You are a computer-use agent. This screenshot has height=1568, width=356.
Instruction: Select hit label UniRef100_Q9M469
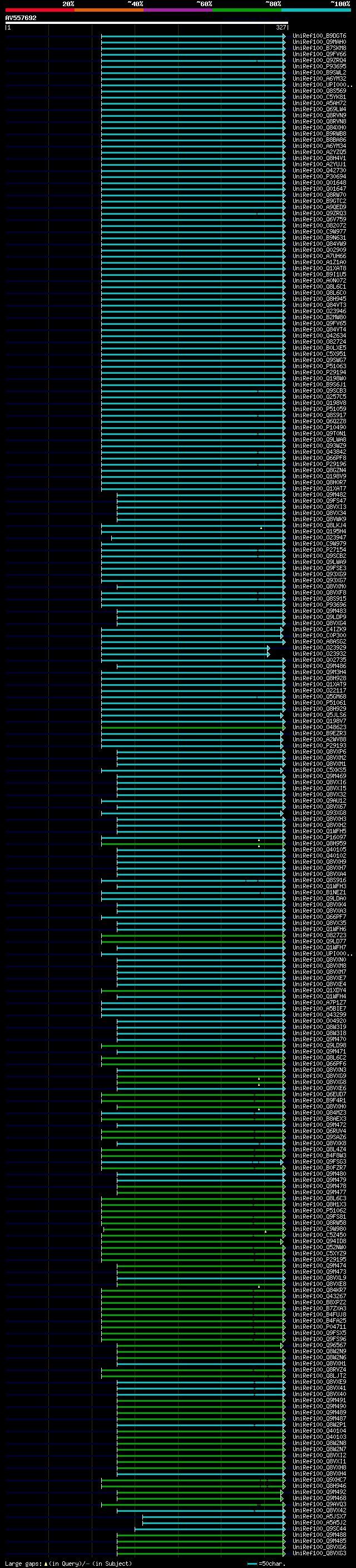(319, 776)
